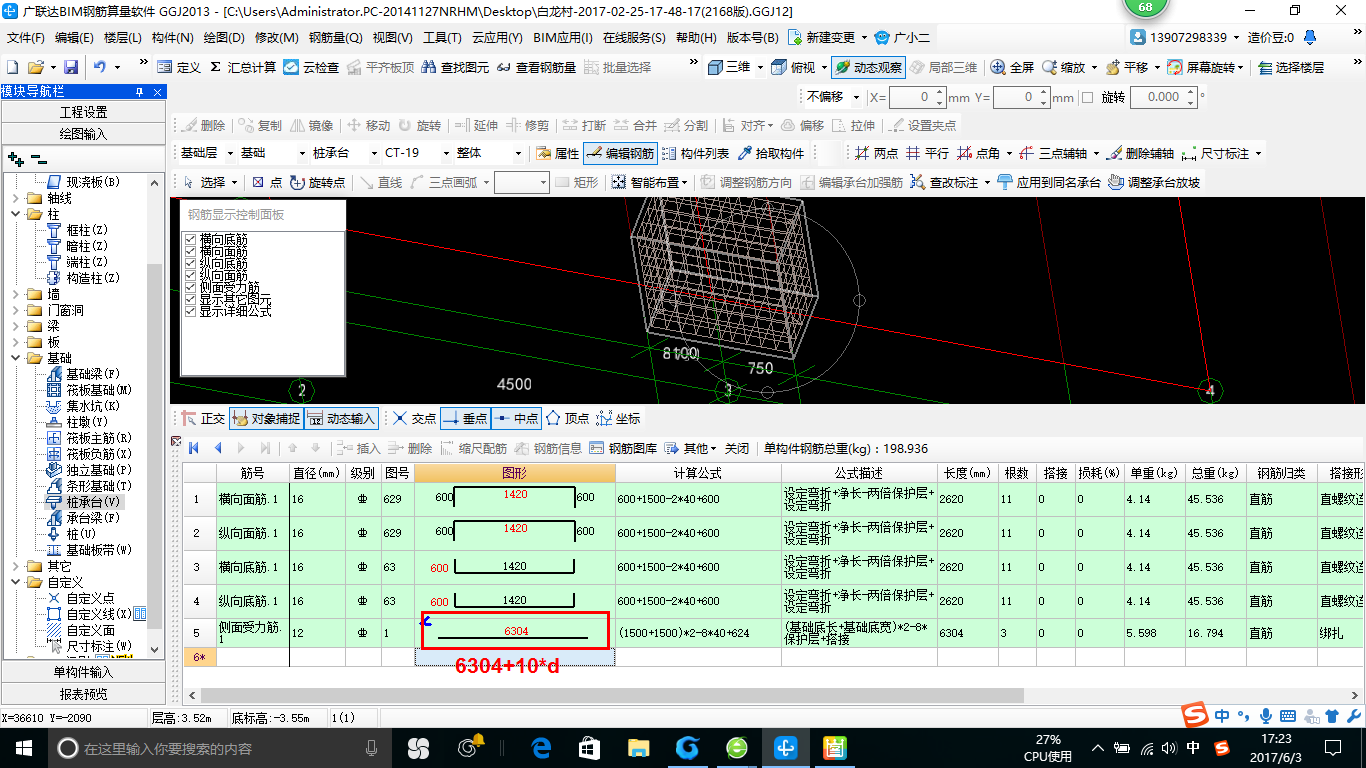Viewport: 1366px width, 768px height.
Task: Click the Undo arrow icon
Action: click(100, 67)
